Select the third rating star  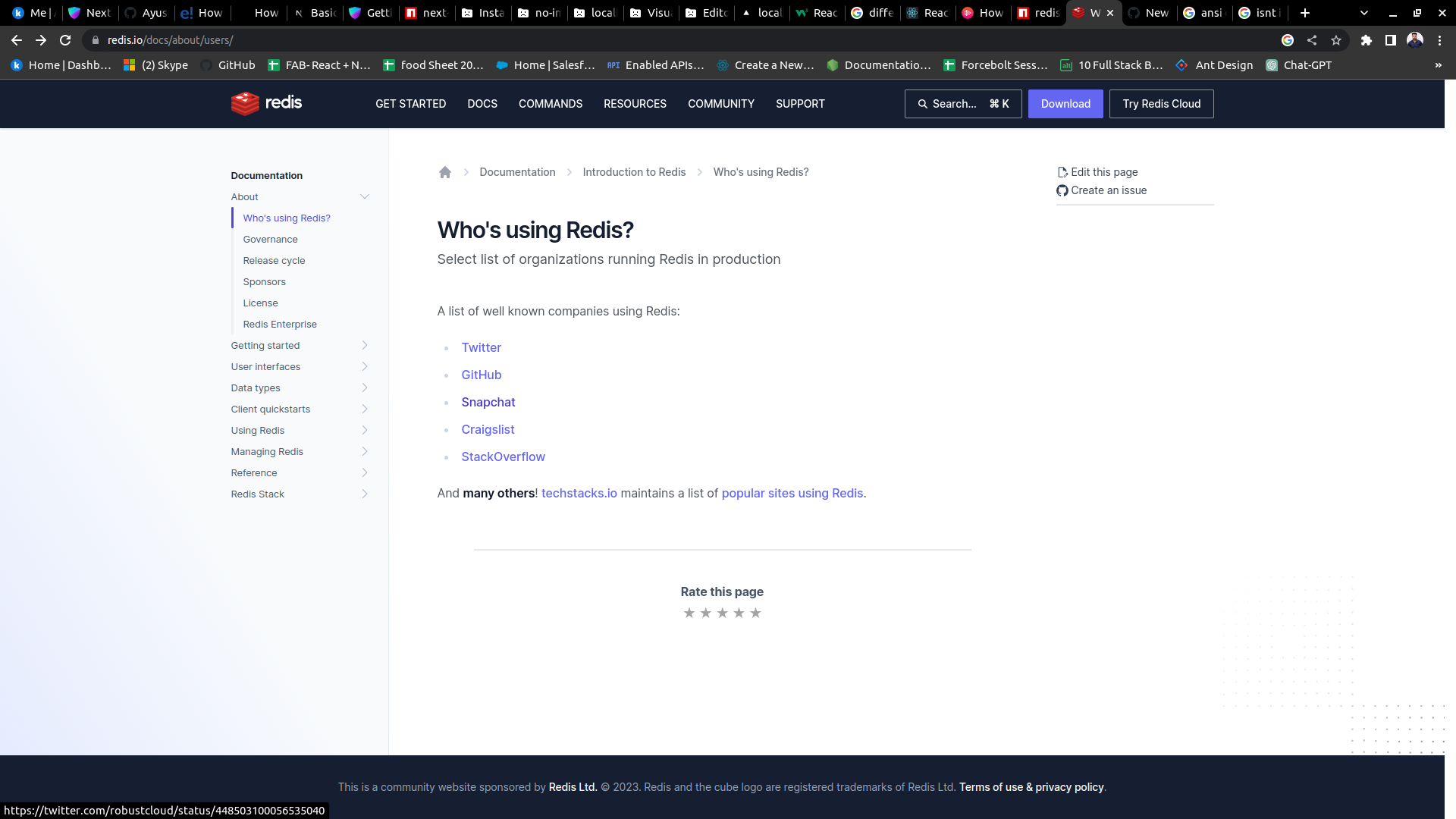[722, 613]
